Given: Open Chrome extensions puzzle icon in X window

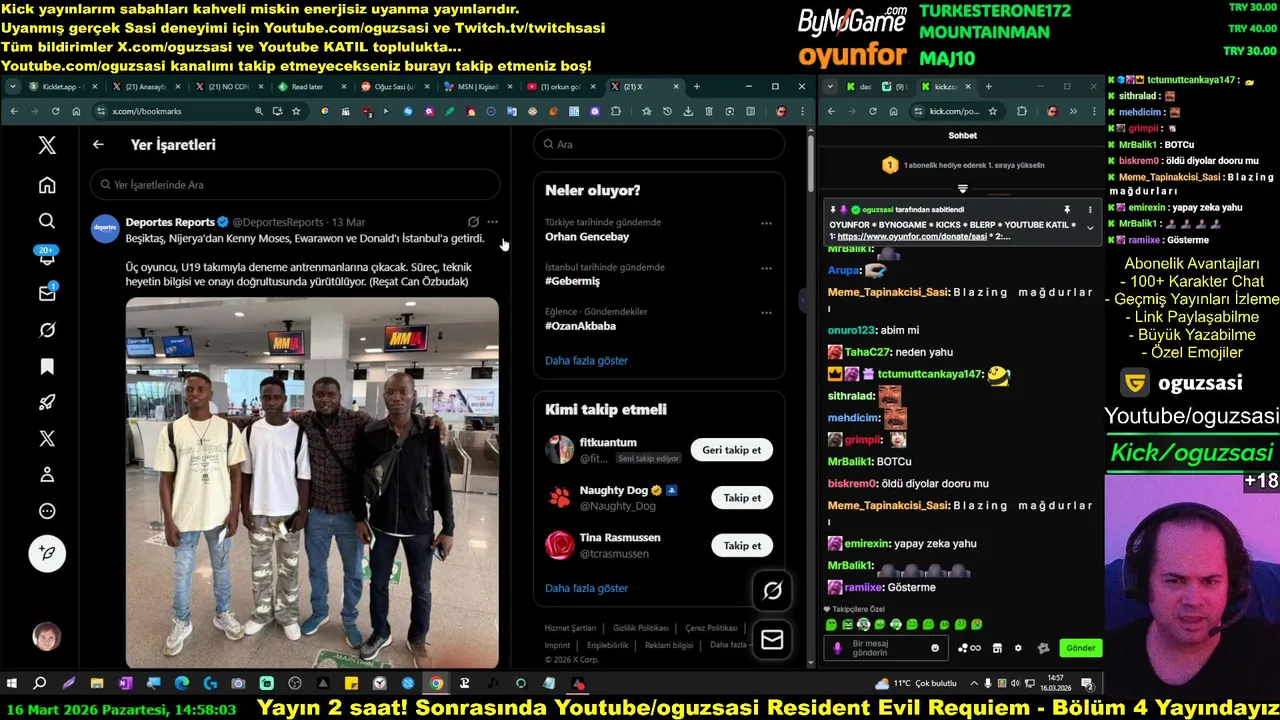Looking at the screenshot, I should pos(616,111).
